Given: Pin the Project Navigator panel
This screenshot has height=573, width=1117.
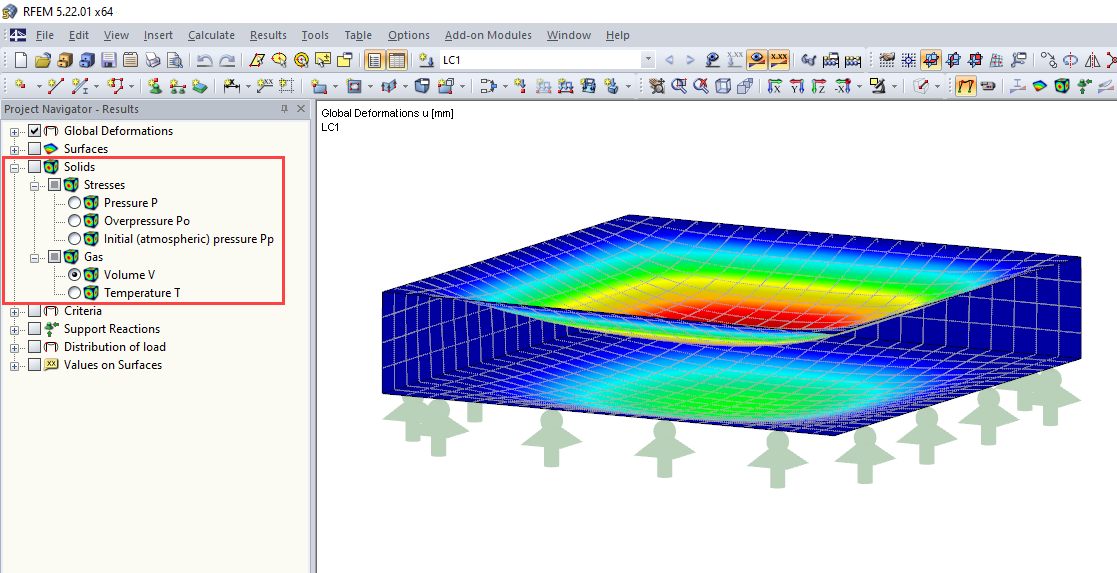Looking at the screenshot, I should (x=284, y=109).
